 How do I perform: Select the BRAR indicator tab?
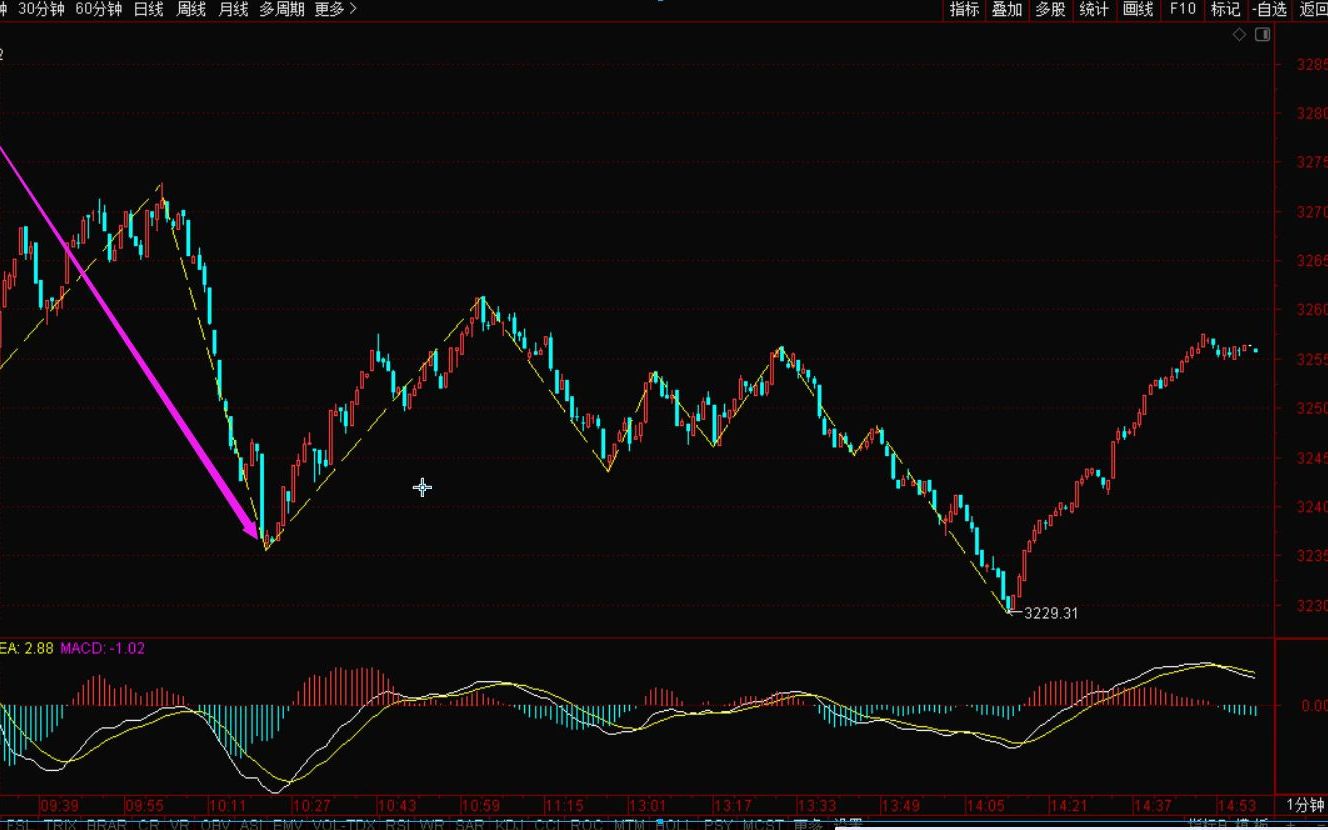(107, 825)
